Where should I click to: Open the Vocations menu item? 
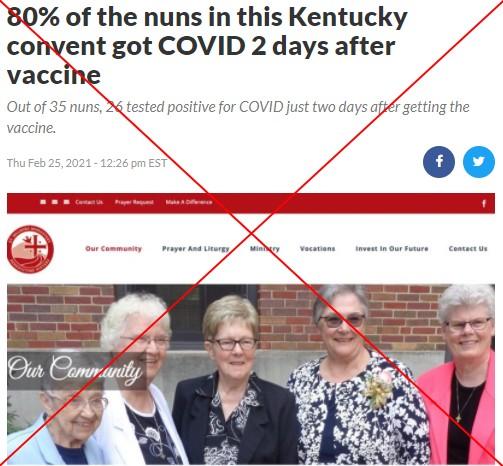click(x=317, y=249)
